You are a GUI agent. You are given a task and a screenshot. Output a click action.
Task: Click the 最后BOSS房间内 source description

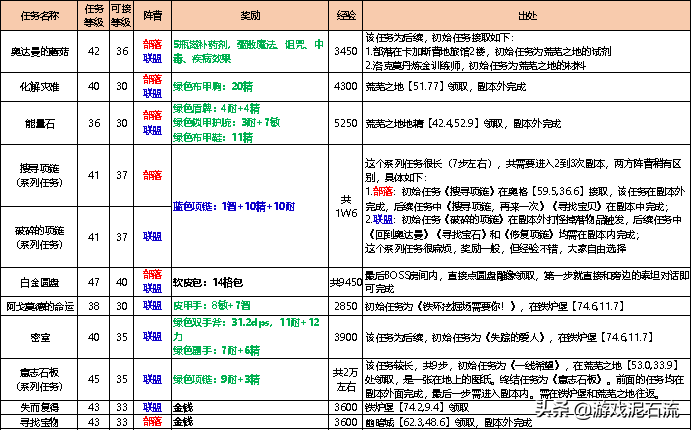pyautogui.click(x=527, y=282)
